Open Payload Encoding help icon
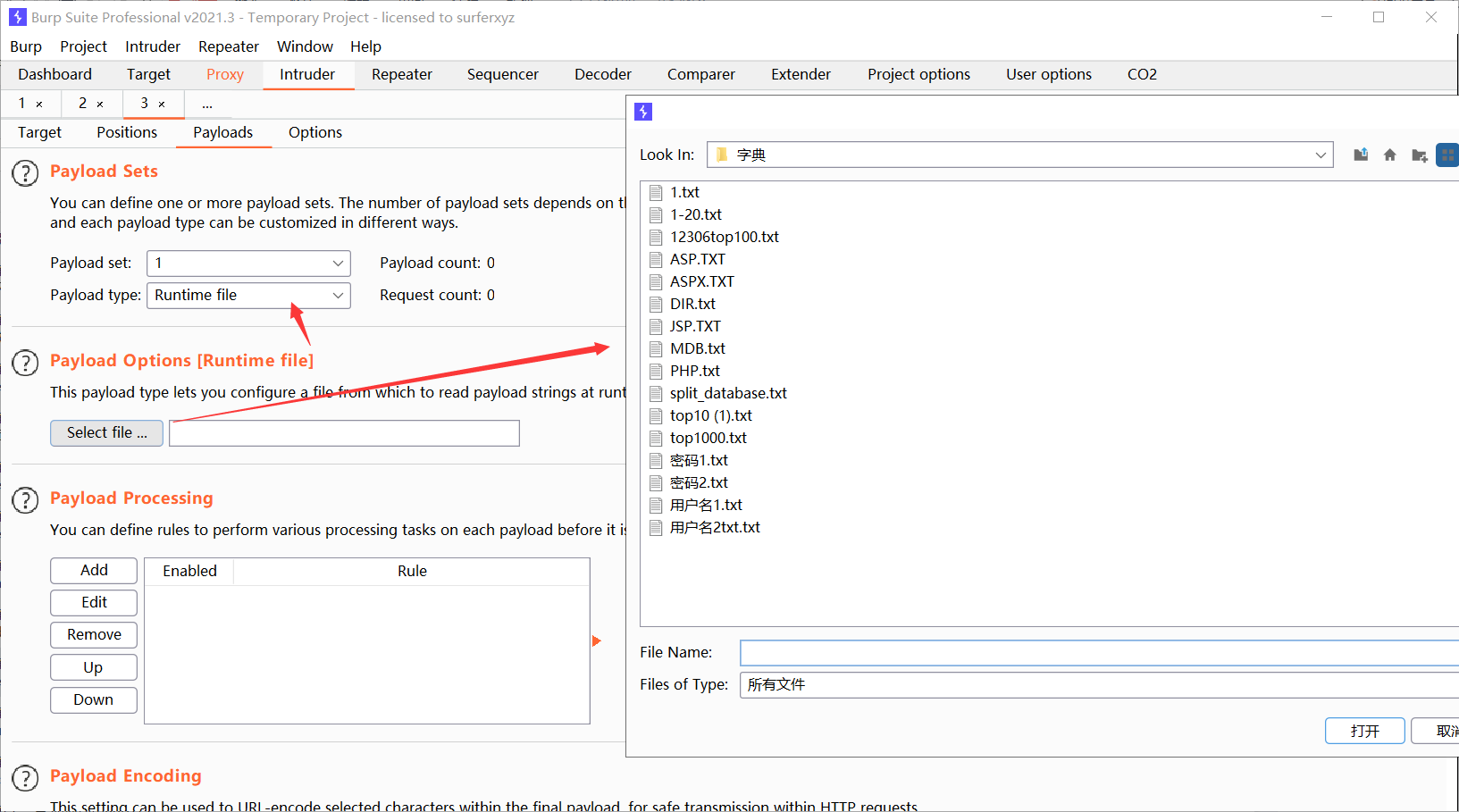 click(x=25, y=778)
